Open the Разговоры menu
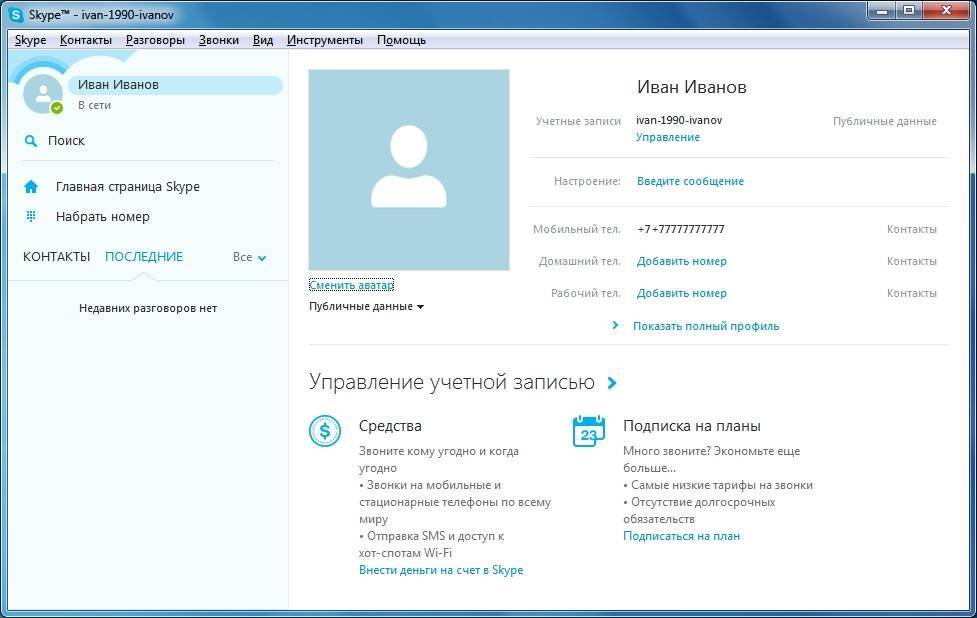This screenshot has width=977, height=618. (155, 40)
